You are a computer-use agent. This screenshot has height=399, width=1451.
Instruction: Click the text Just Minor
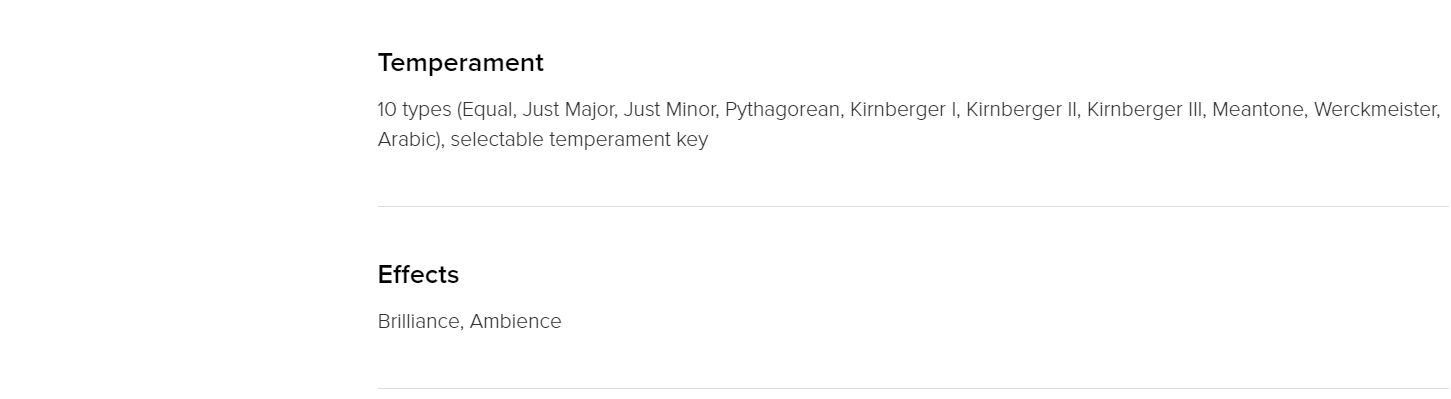[669, 110]
